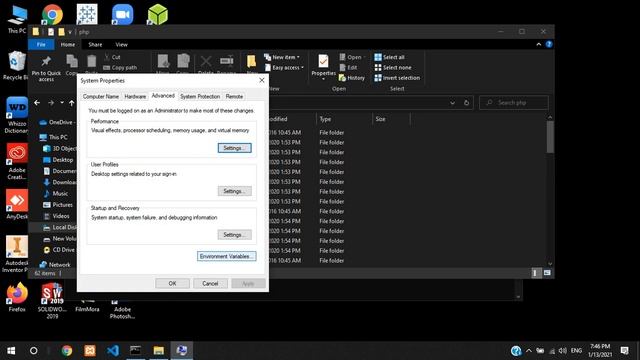Select Videos in navigation pane
This screenshot has height=360, width=640.
[56, 216]
